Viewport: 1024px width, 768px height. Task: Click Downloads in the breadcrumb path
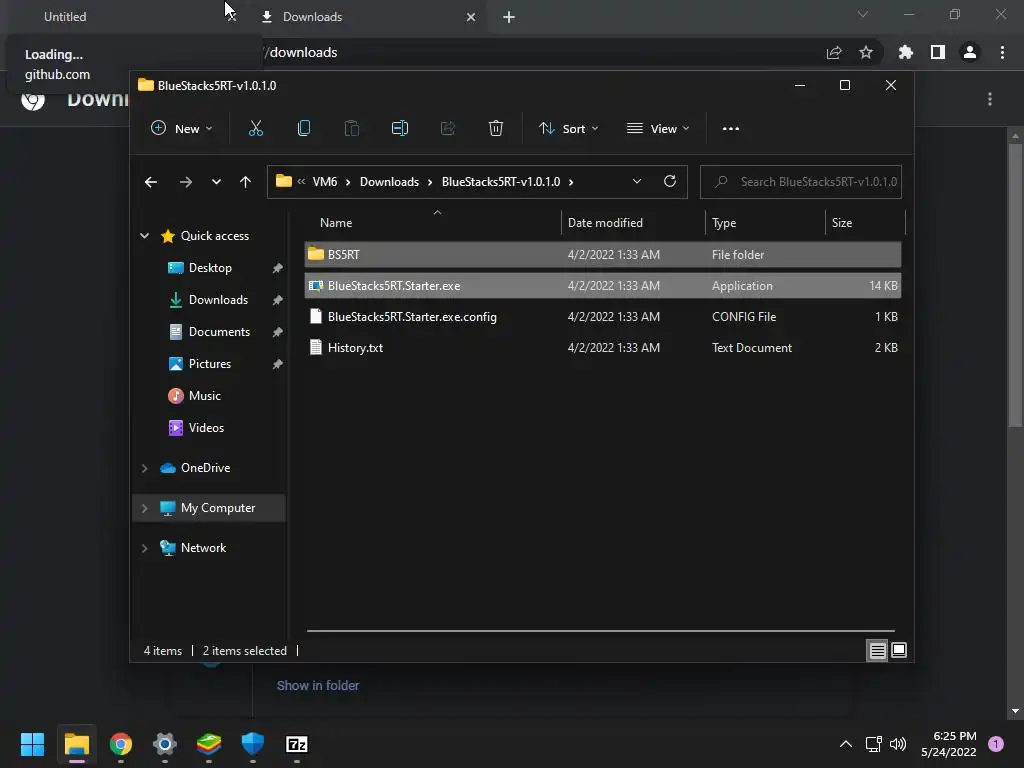(389, 182)
